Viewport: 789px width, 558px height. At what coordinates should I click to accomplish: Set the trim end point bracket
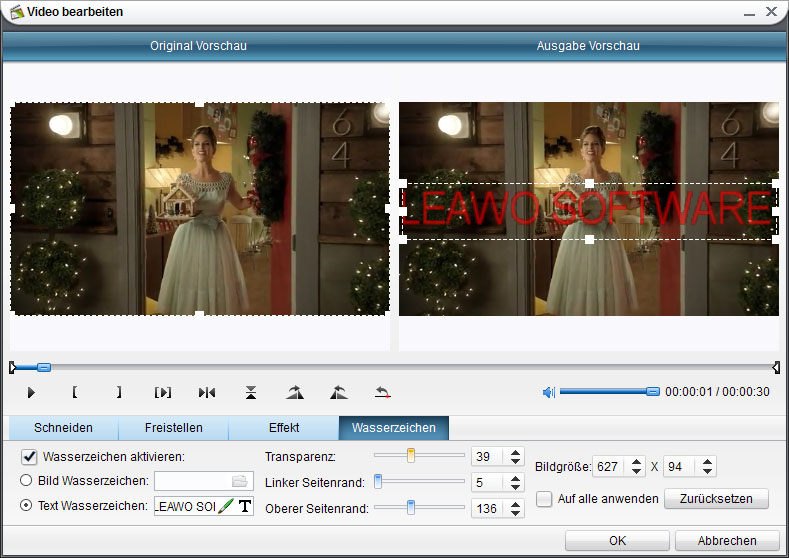(x=119, y=393)
